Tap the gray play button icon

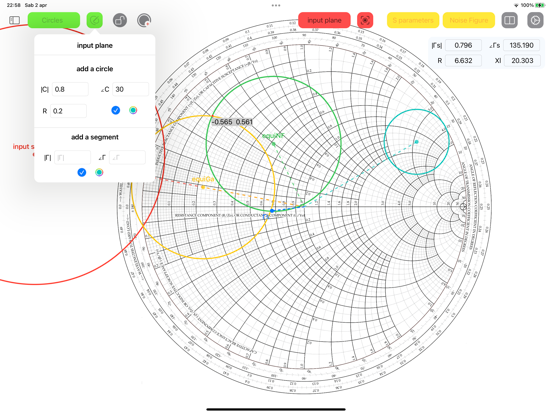pyautogui.click(x=535, y=20)
